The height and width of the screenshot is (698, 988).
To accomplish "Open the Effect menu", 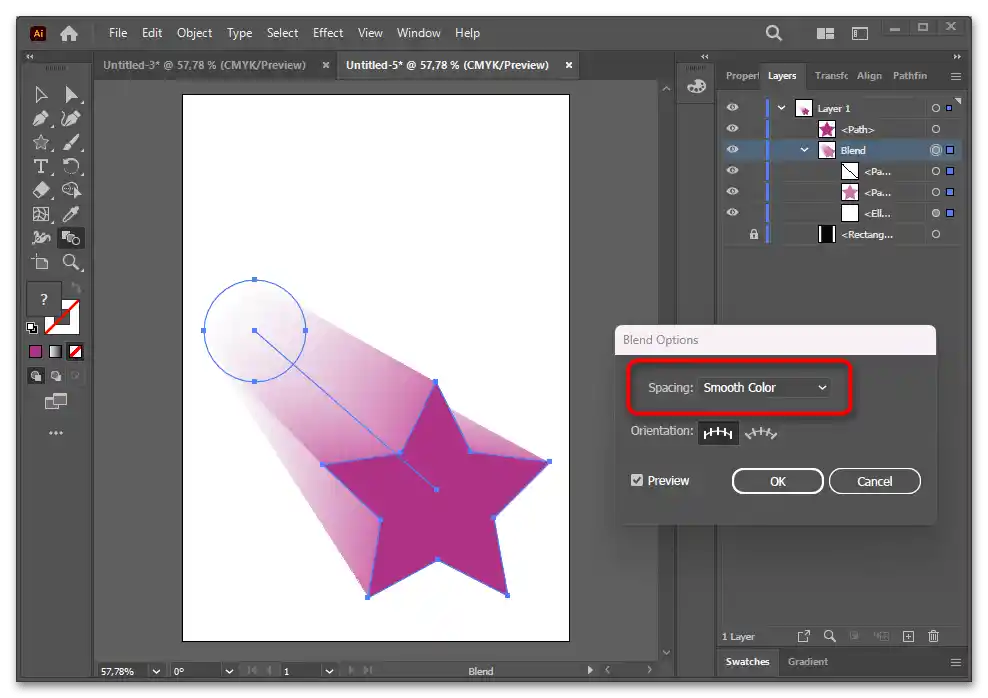I will (327, 33).
